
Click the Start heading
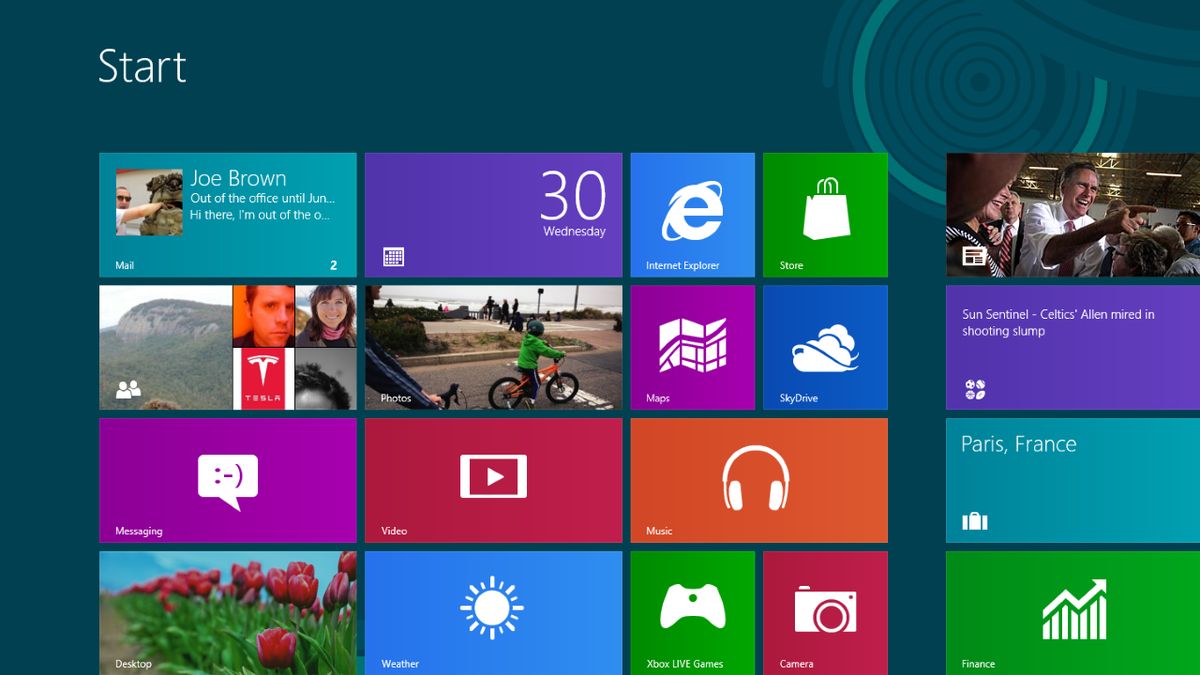coord(142,67)
